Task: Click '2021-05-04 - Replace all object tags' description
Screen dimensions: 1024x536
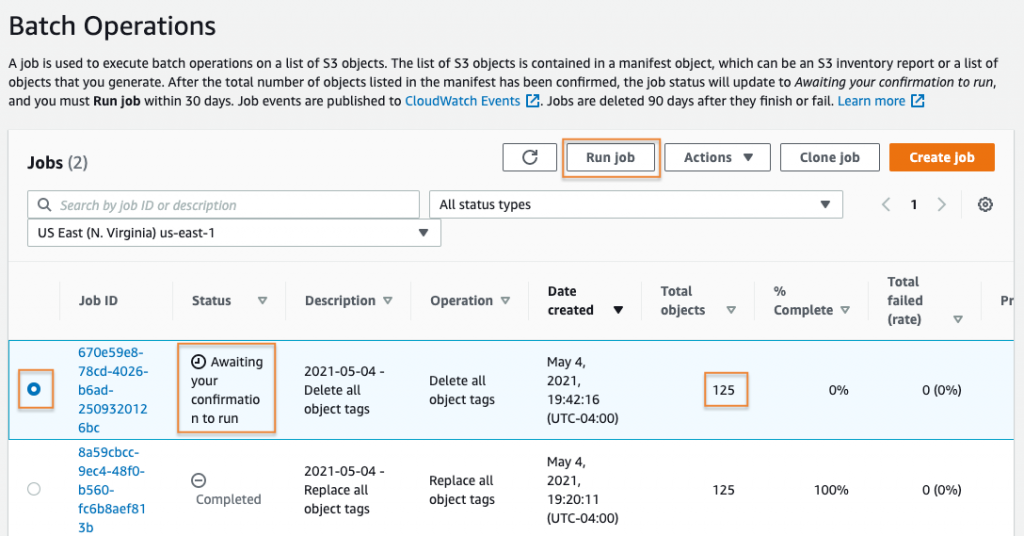Action: [344, 490]
